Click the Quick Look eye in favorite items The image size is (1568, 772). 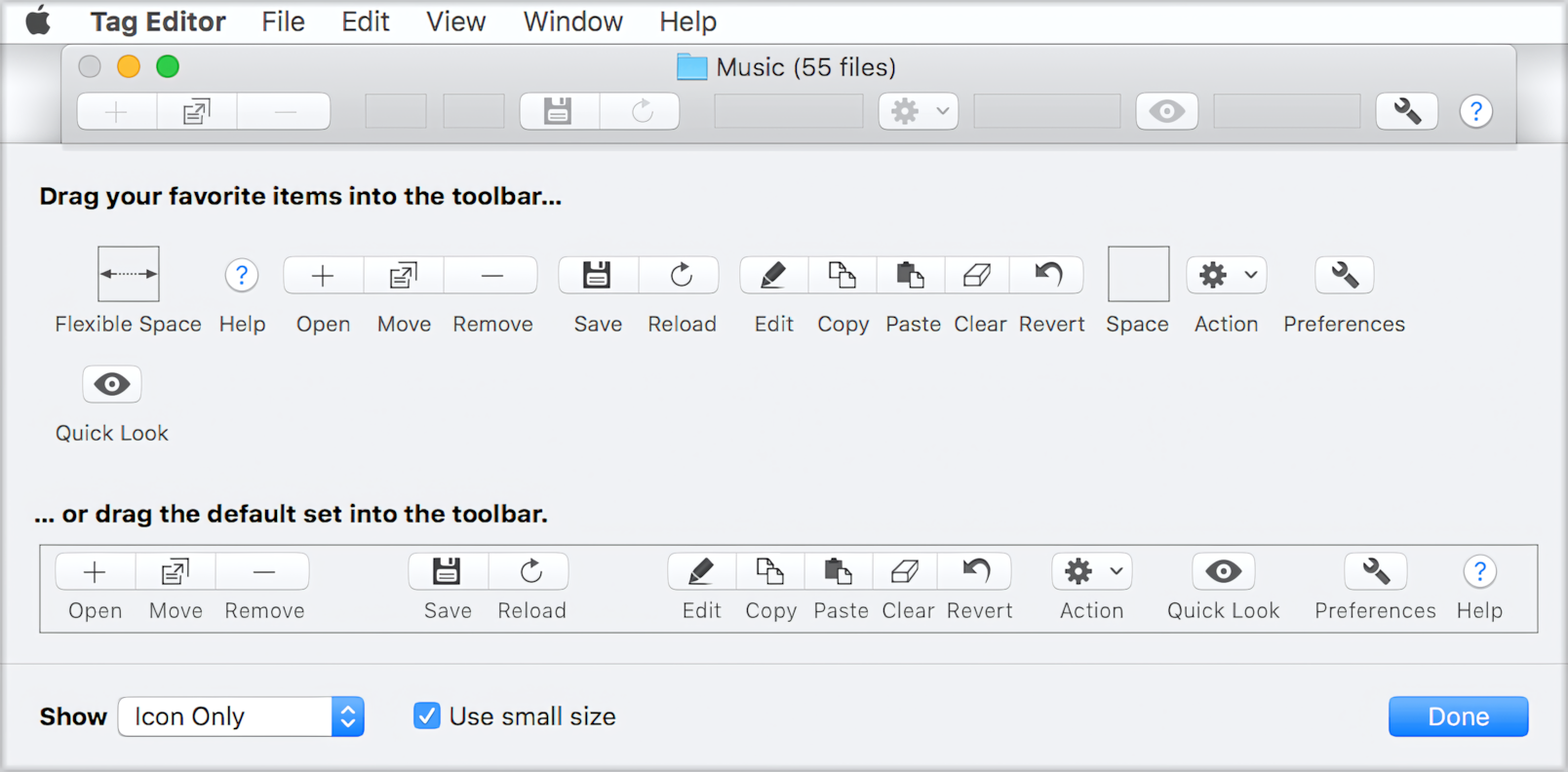112,385
